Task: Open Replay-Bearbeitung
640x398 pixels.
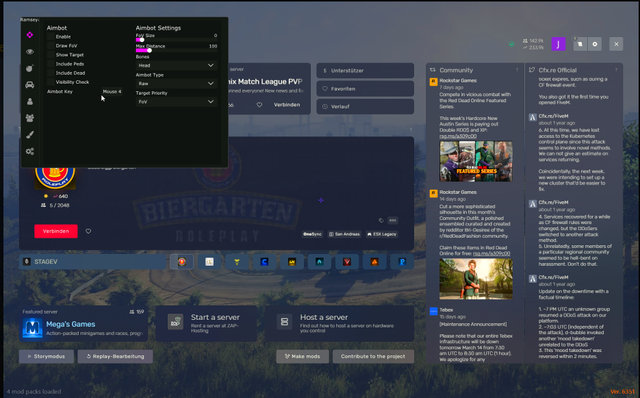Action: coord(115,356)
